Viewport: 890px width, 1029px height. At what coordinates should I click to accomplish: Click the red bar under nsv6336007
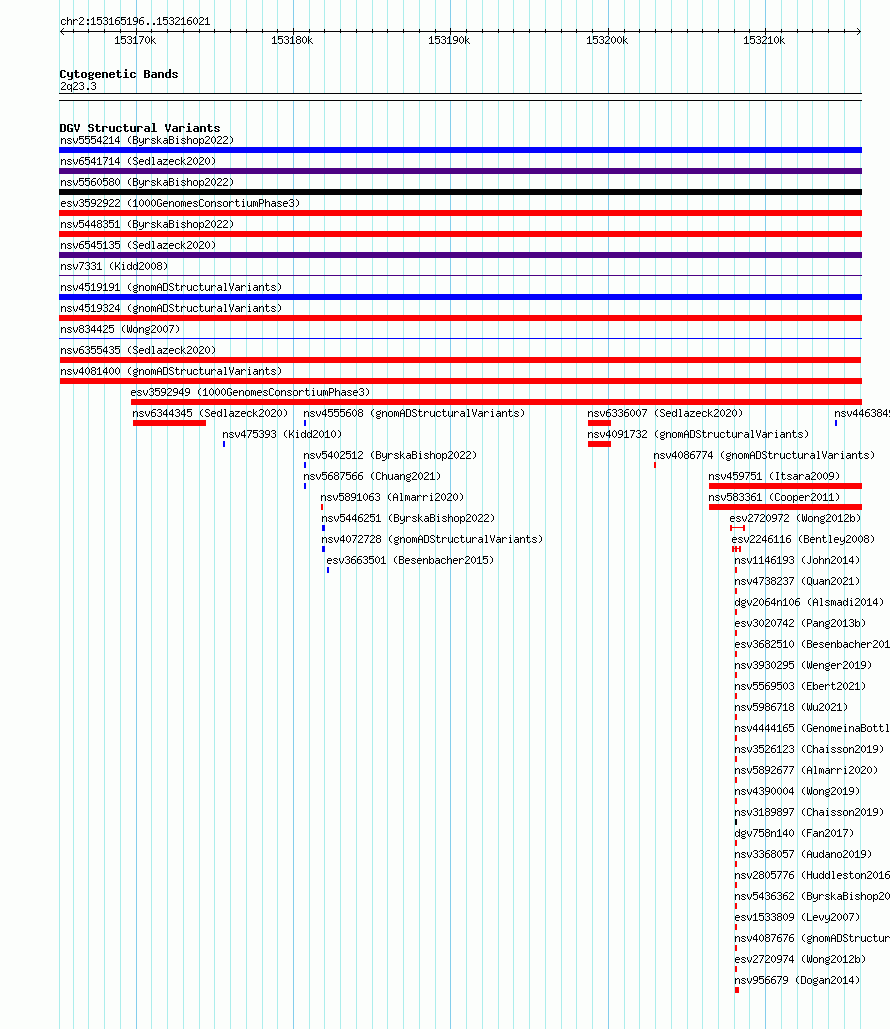pyautogui.click(x=599, y=423)
